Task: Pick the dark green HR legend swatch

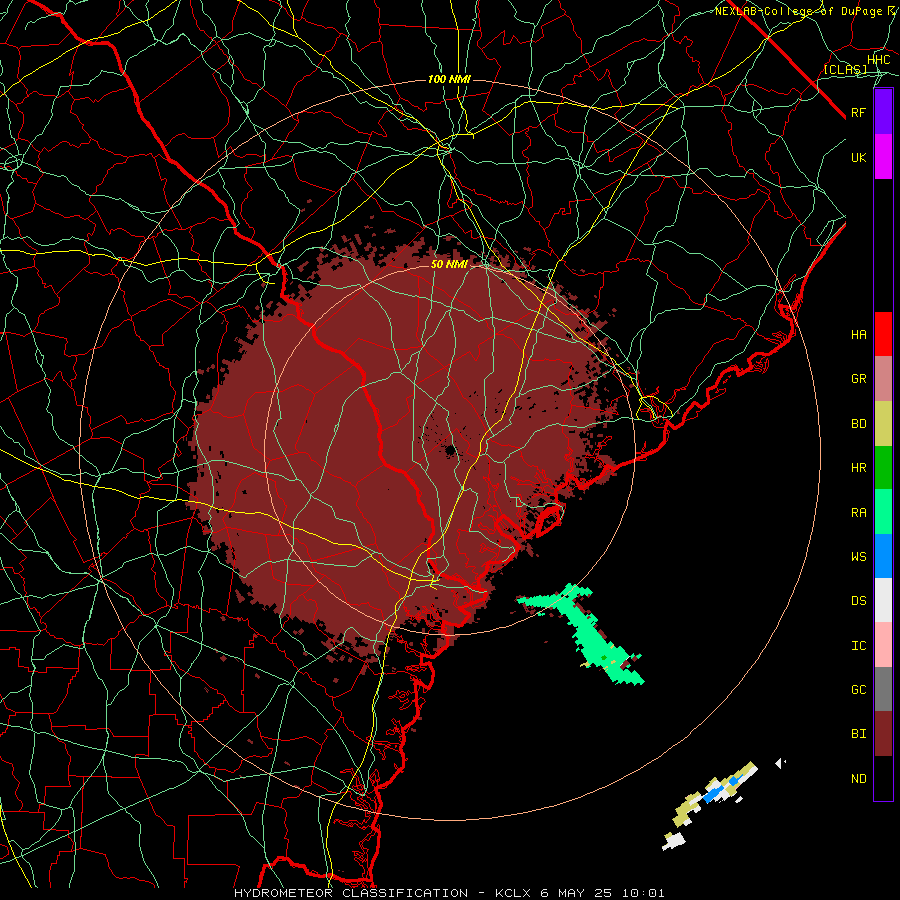Action: (883, 468)
